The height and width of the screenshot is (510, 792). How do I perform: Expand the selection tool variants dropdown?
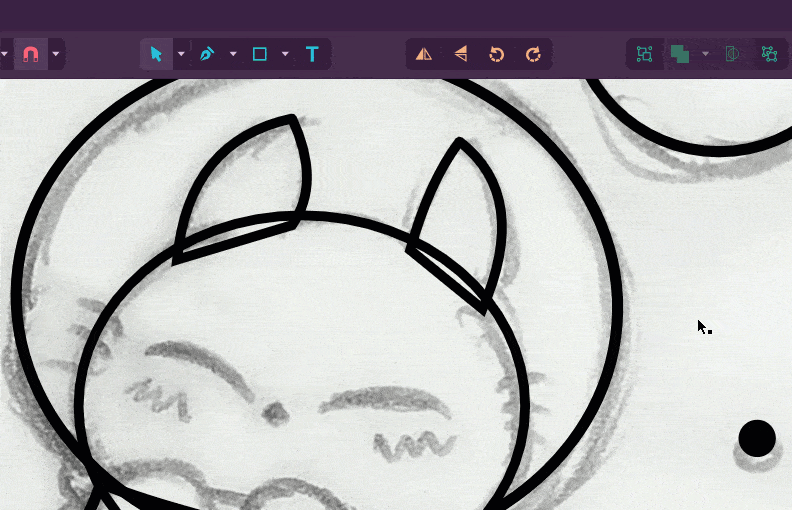click(x=181, y=54)
